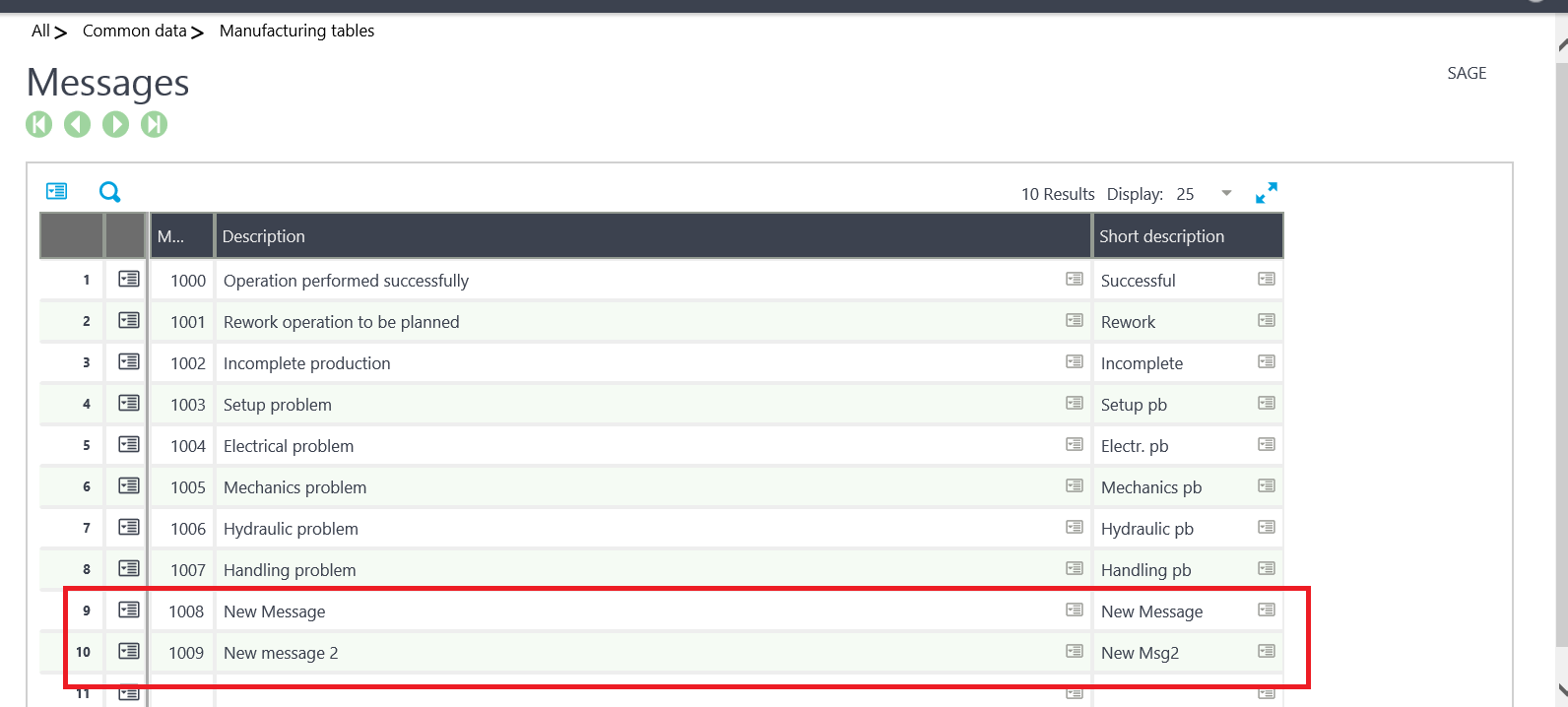Open the table options card icon
The width and height of the screenshot is (1568, 707).
point(57,191)
